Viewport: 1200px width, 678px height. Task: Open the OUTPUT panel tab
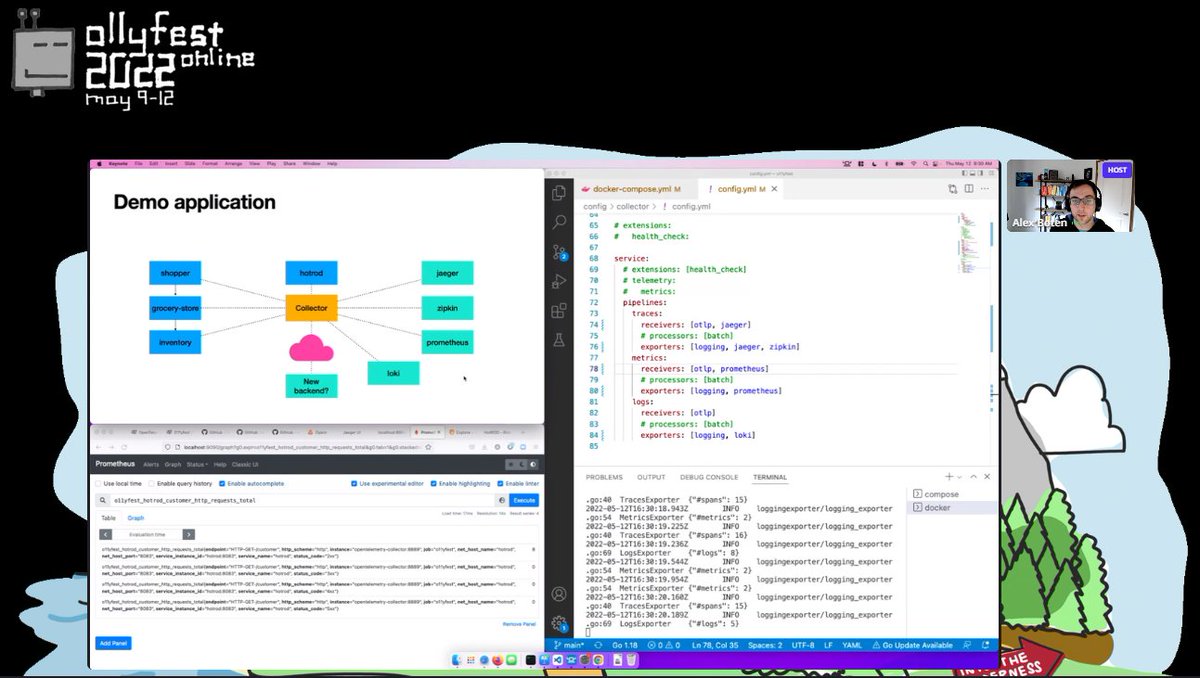[651, 477]
